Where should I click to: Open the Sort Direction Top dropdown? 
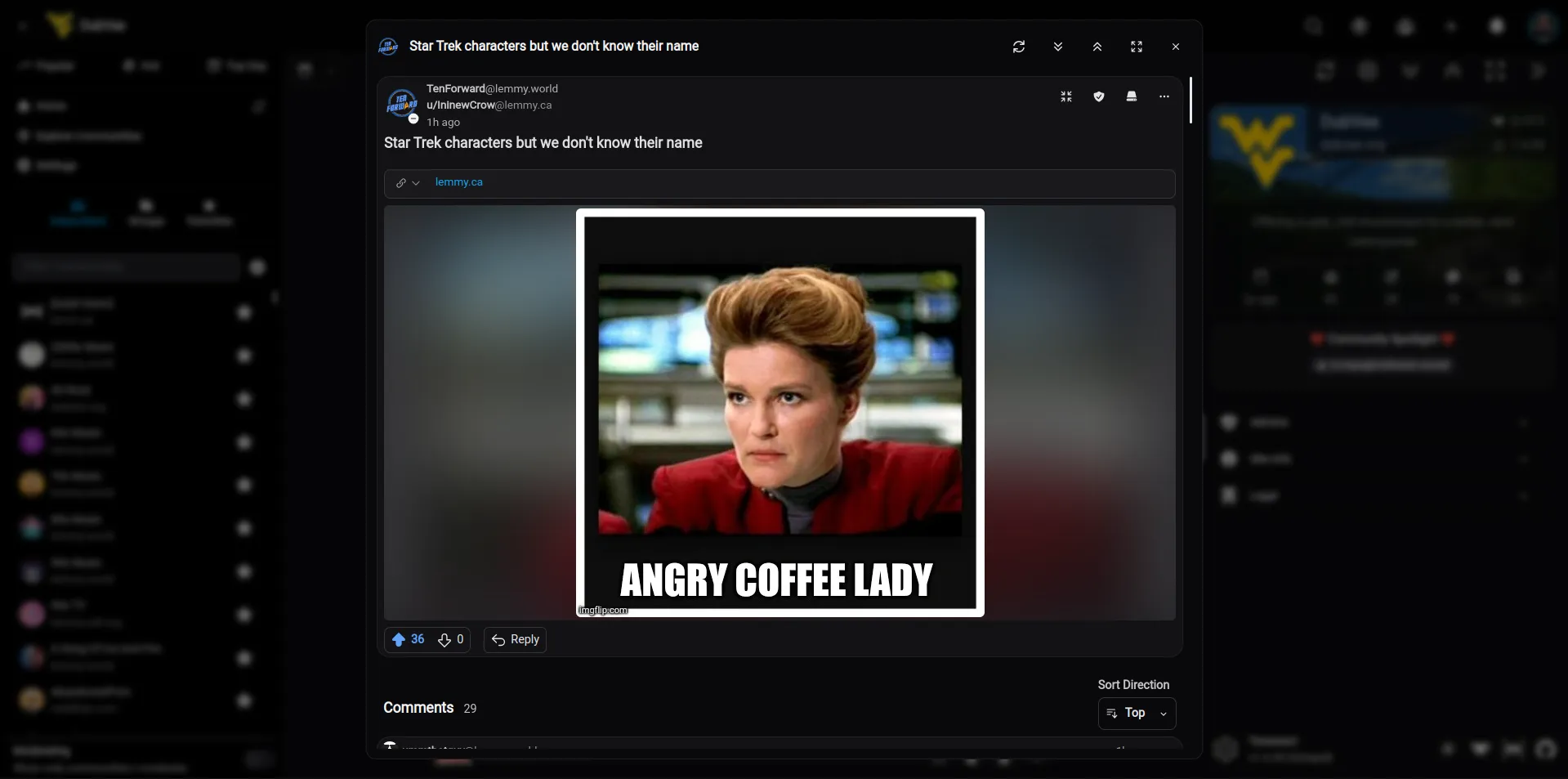click(x=1137, y=713)
